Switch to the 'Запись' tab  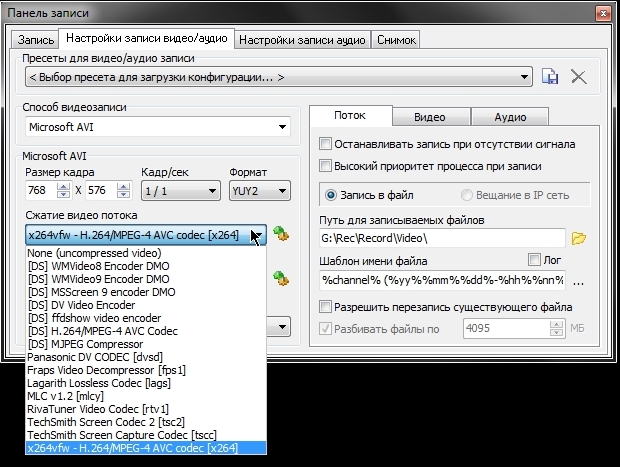tap(36, 40)
